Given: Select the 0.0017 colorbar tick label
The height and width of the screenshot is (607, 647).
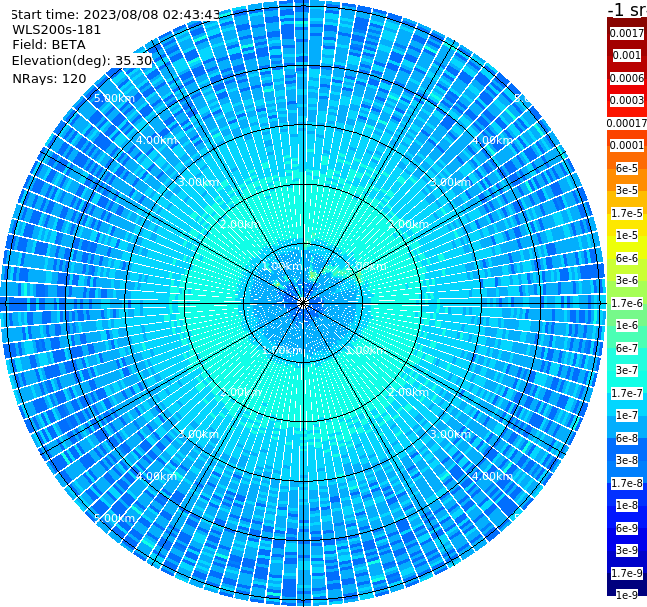Looking at the screenshot, I should (x=627, y=33).
